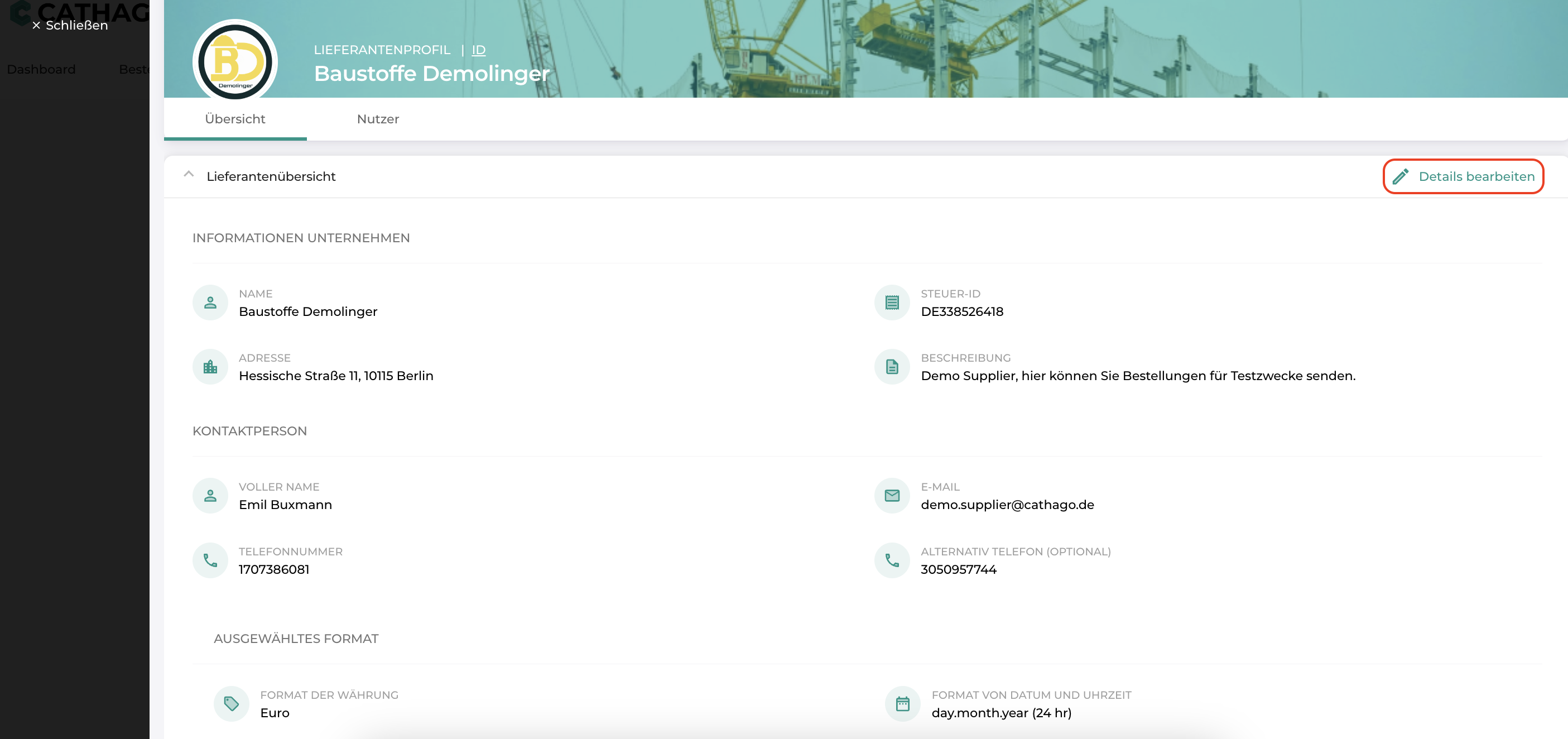
Task: Switch to the Übersicht tab
Action: [235, 119]
